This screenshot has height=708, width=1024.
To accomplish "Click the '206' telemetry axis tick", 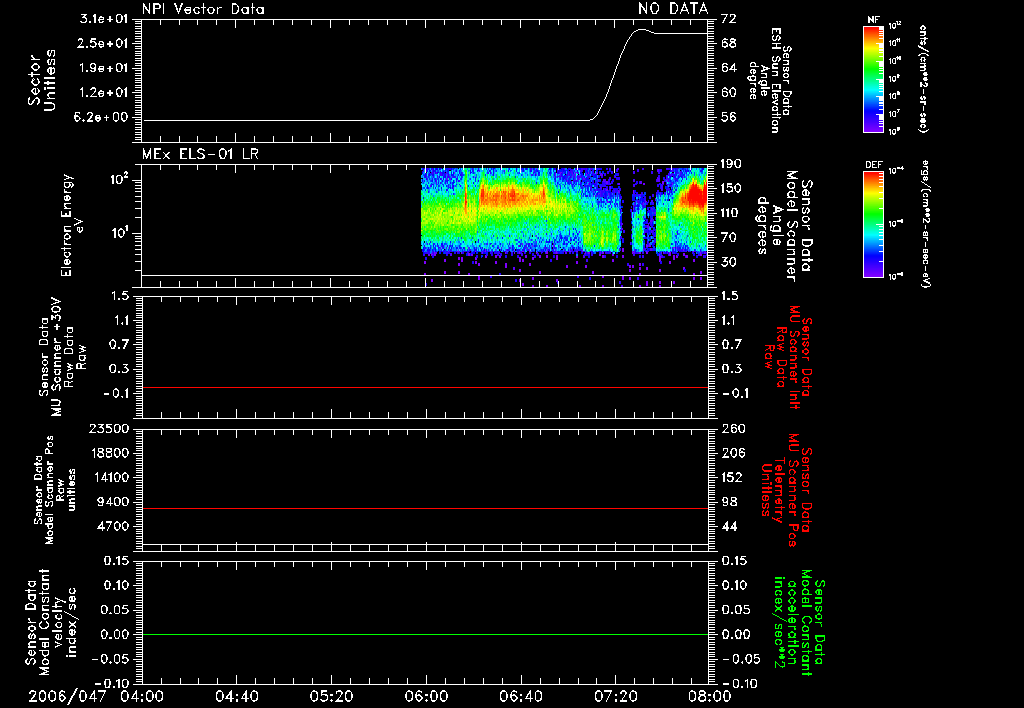I will coord(732,453).
